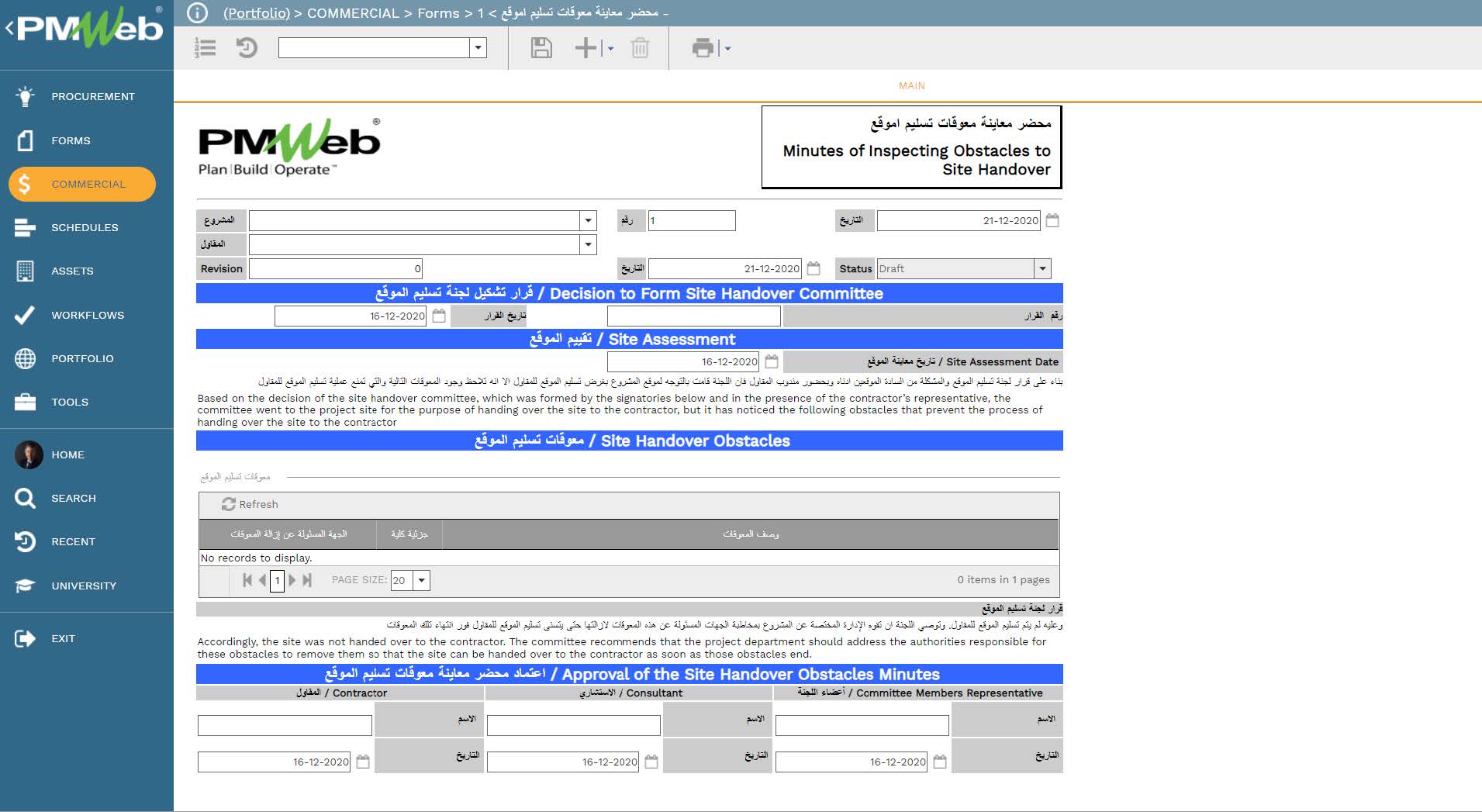Open the Page Size dropdown showing 20
The image size is (1482, 812).
click(421, 580)
